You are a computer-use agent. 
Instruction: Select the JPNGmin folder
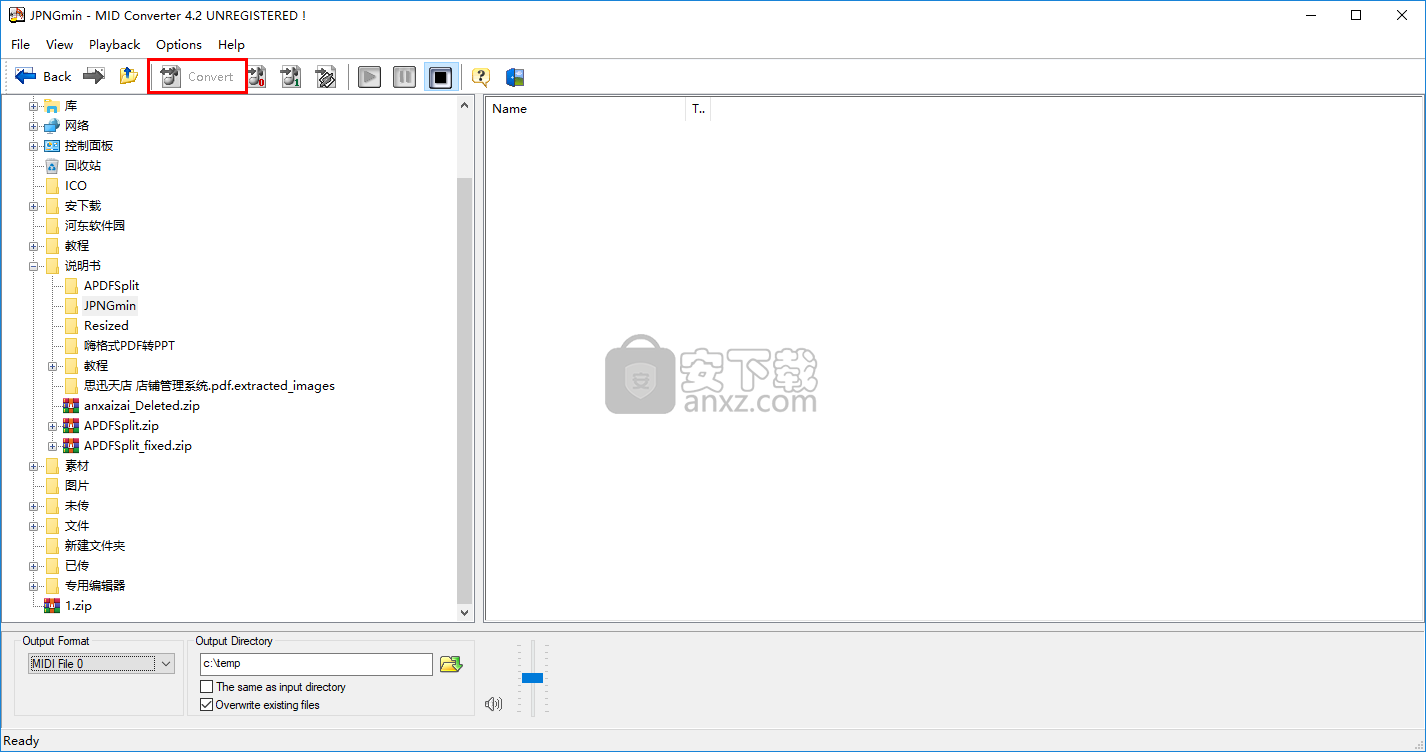coord(110,306)
